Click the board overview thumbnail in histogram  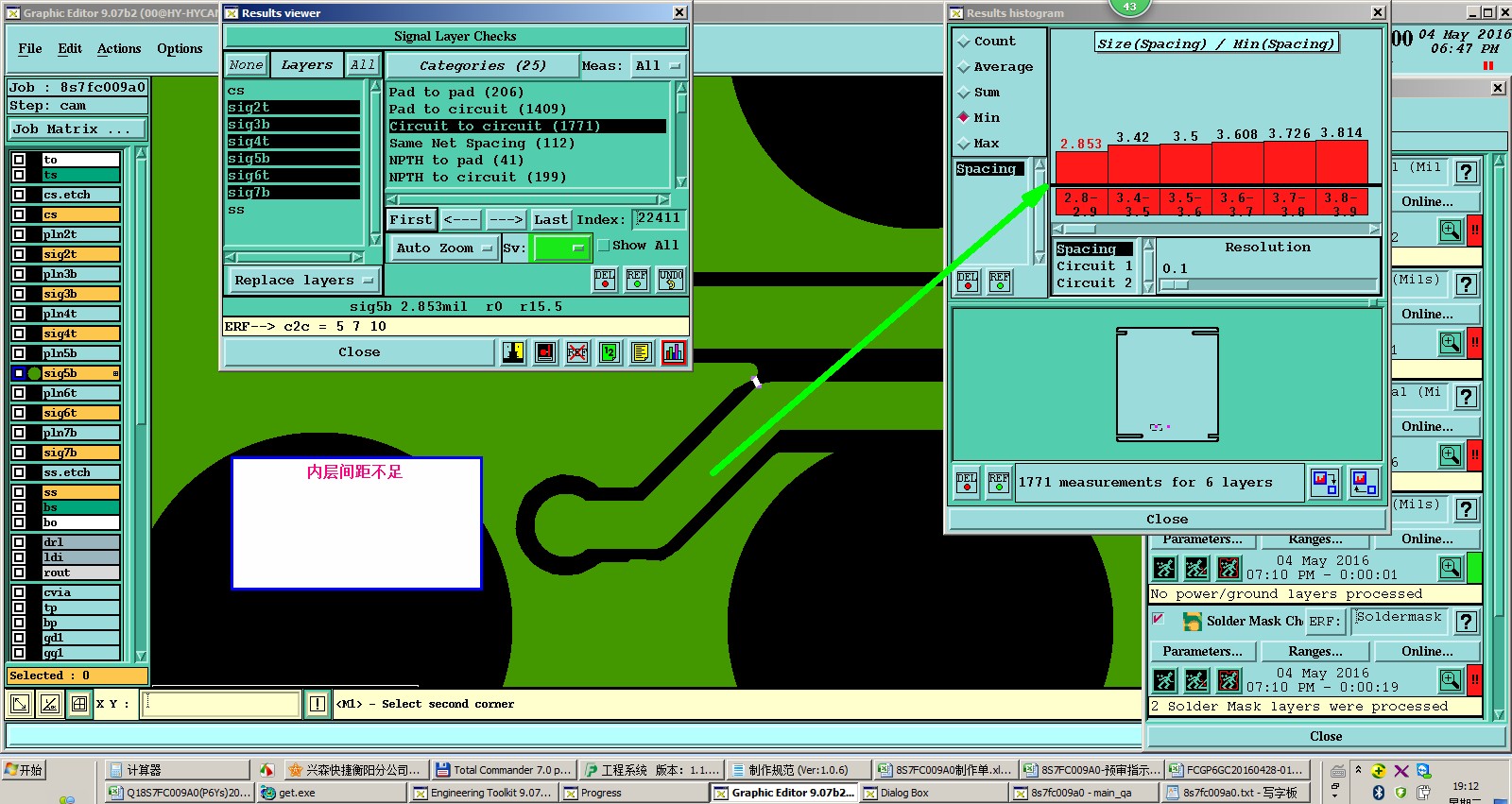(x=1167, y=385)
